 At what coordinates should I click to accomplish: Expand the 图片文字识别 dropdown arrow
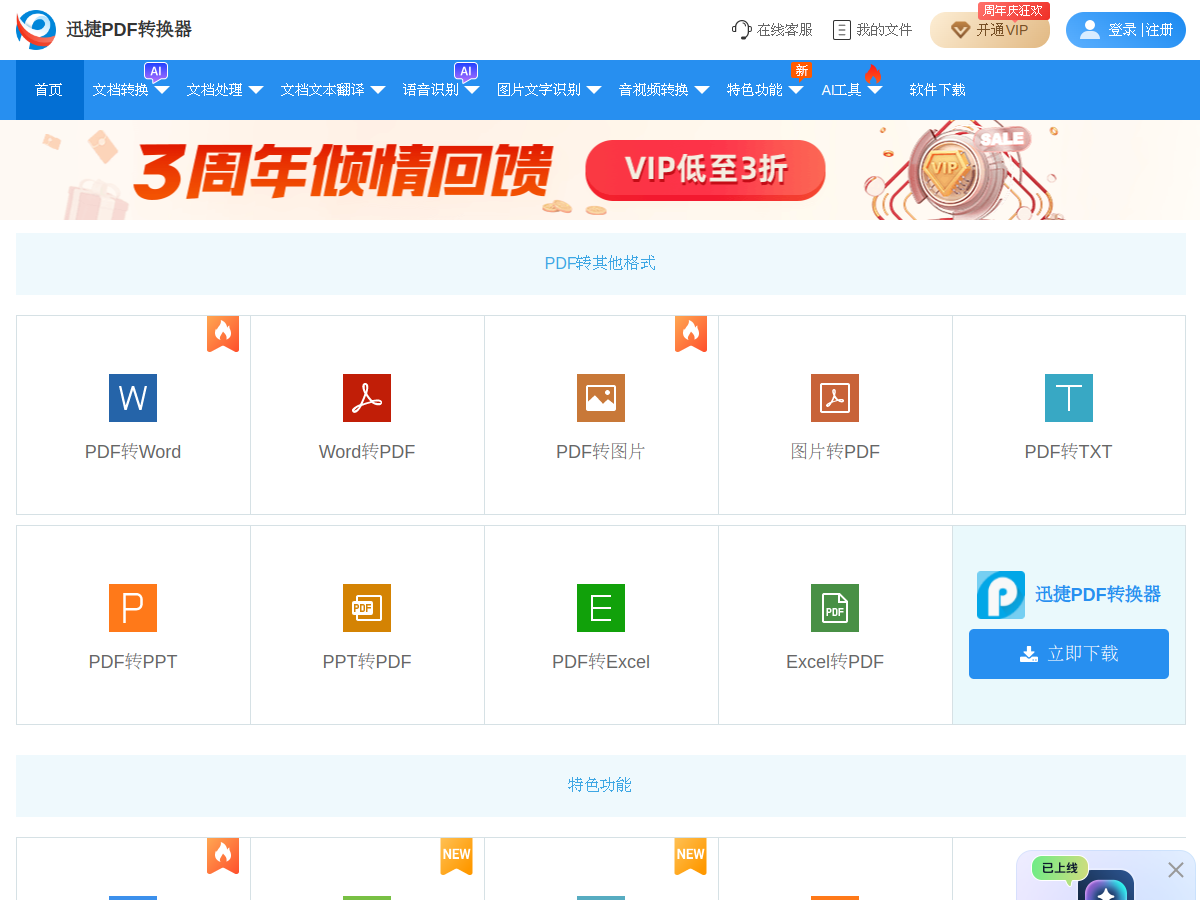(x=594, y=90)
